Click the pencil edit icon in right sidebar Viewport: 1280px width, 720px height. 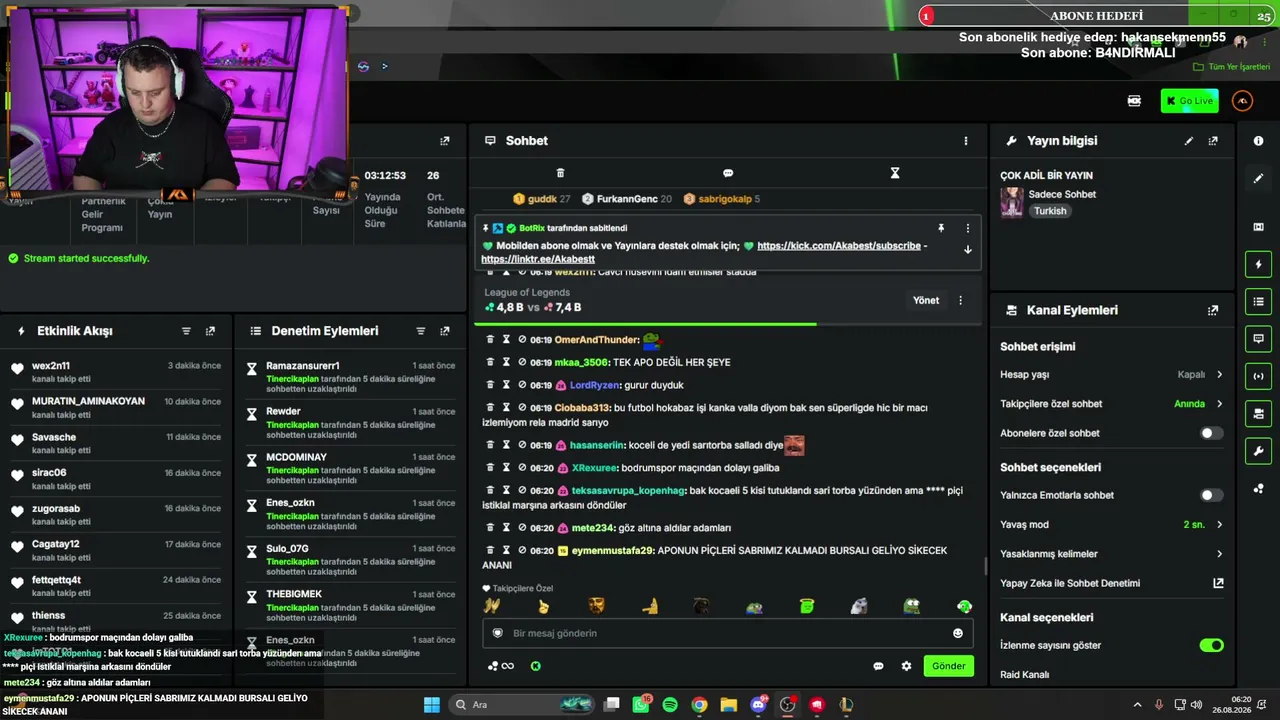[1258, 178]
